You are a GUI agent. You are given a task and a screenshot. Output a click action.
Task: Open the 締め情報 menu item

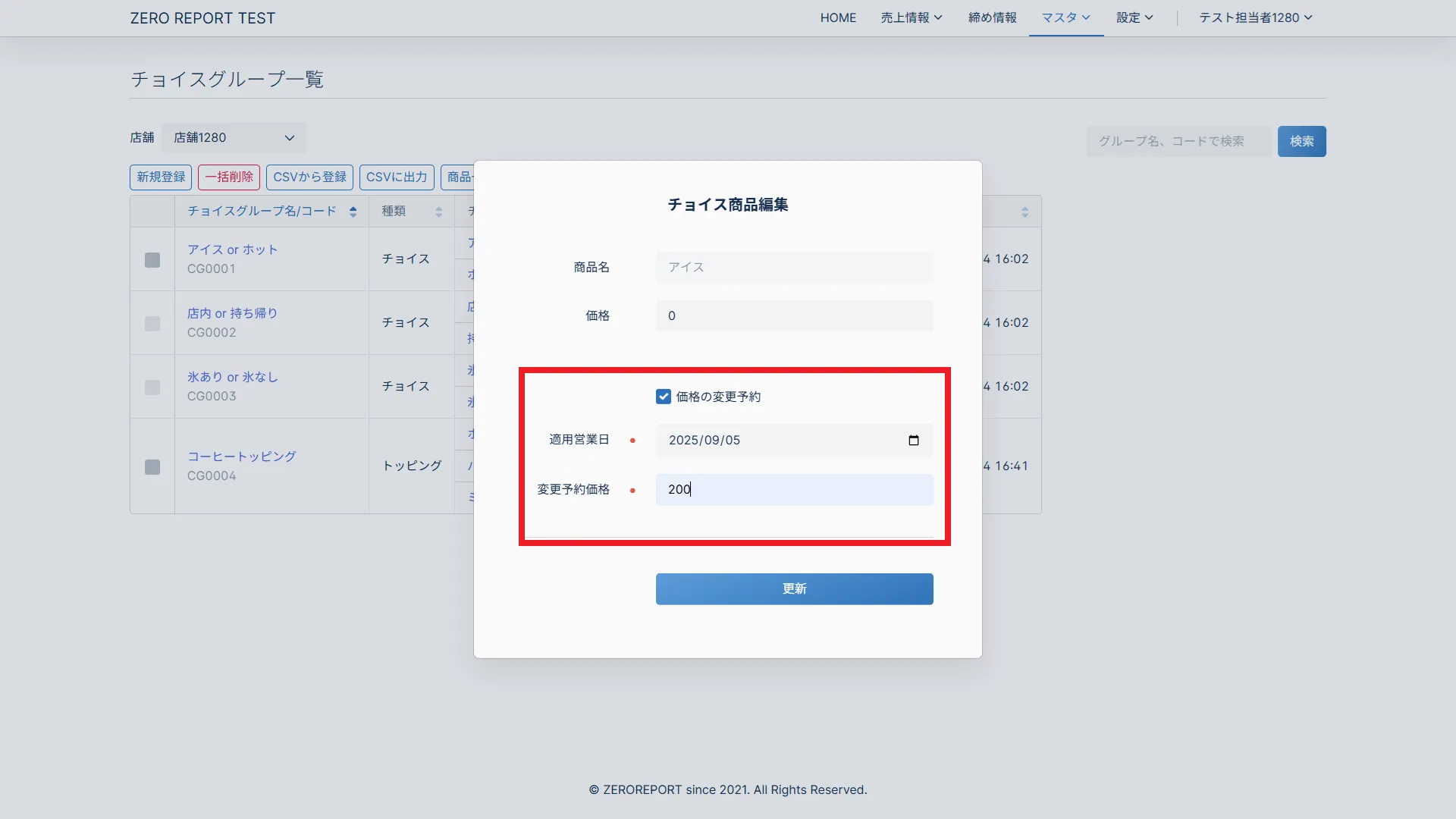(x=992, y=17)
